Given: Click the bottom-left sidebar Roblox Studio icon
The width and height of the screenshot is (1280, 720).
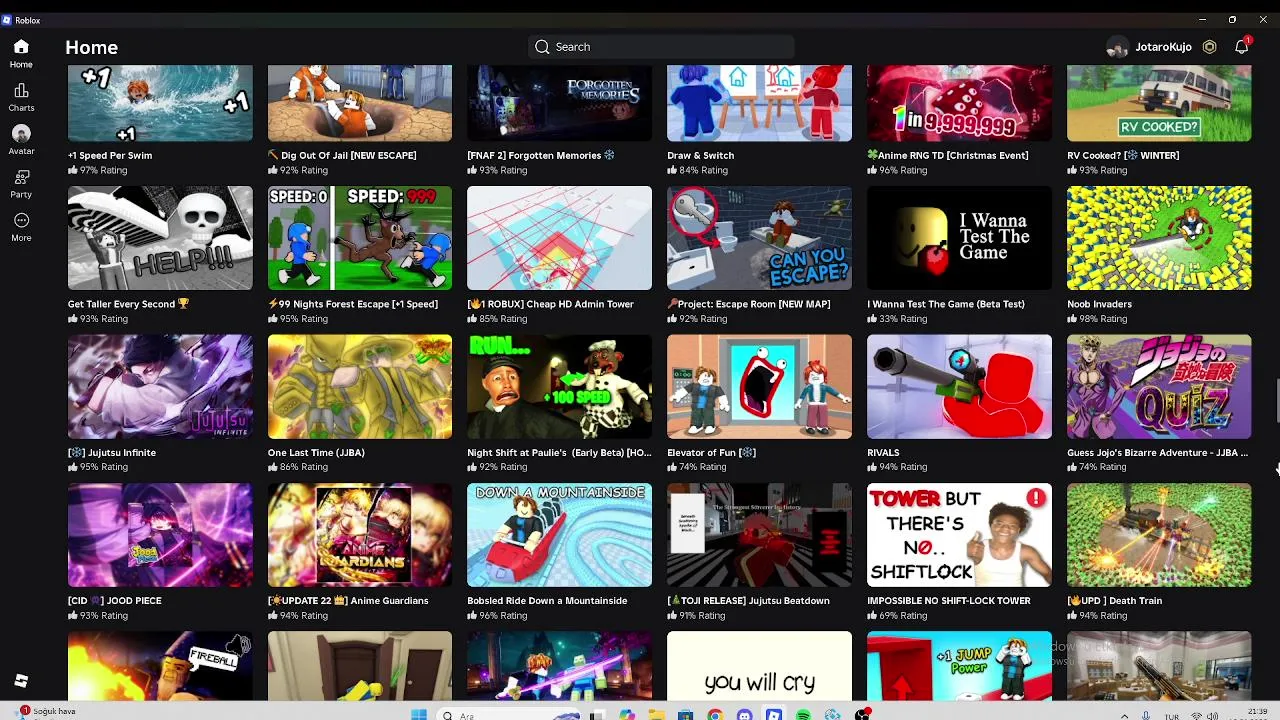Looking at the screenshot, I should (x=21, y=681).
